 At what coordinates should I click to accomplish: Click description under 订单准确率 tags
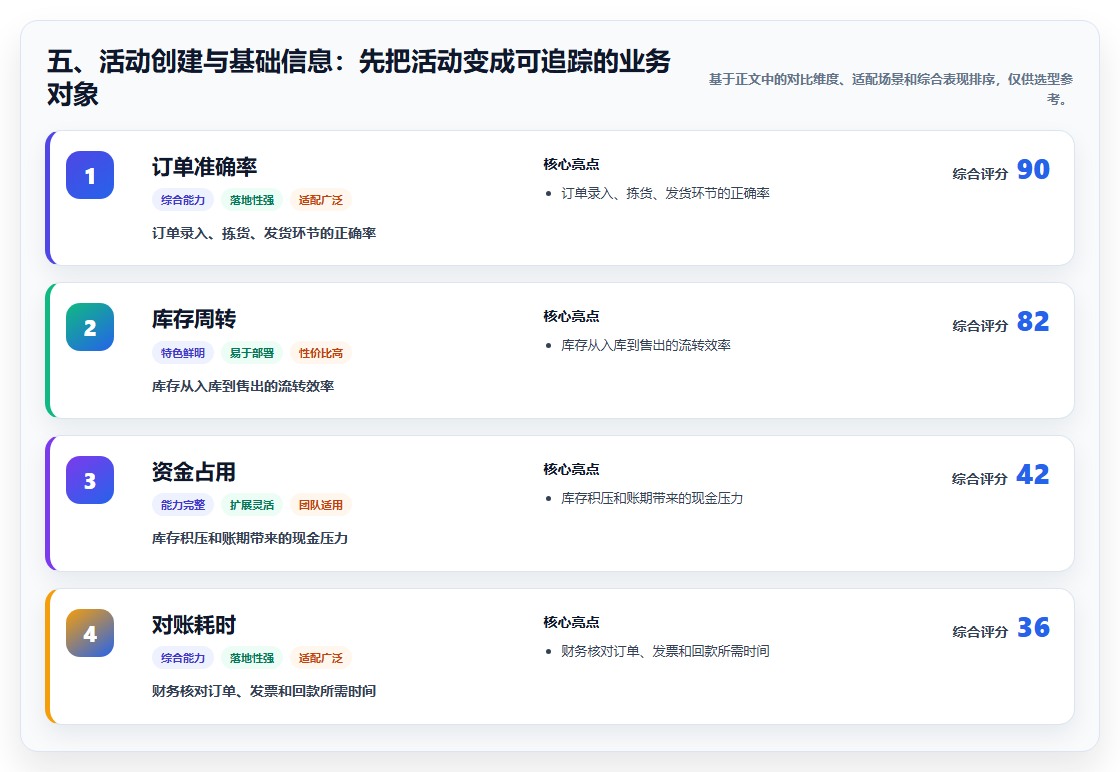(264, 233)
